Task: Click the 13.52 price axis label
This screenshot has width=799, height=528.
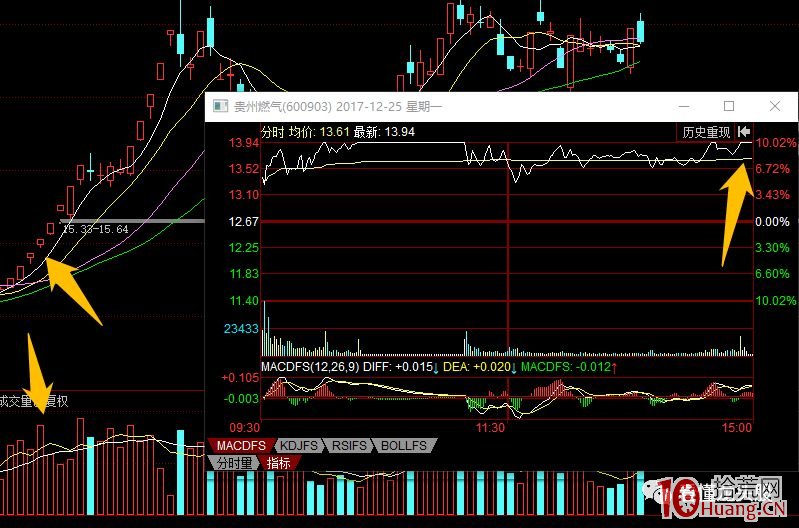Action: (244, 169)
